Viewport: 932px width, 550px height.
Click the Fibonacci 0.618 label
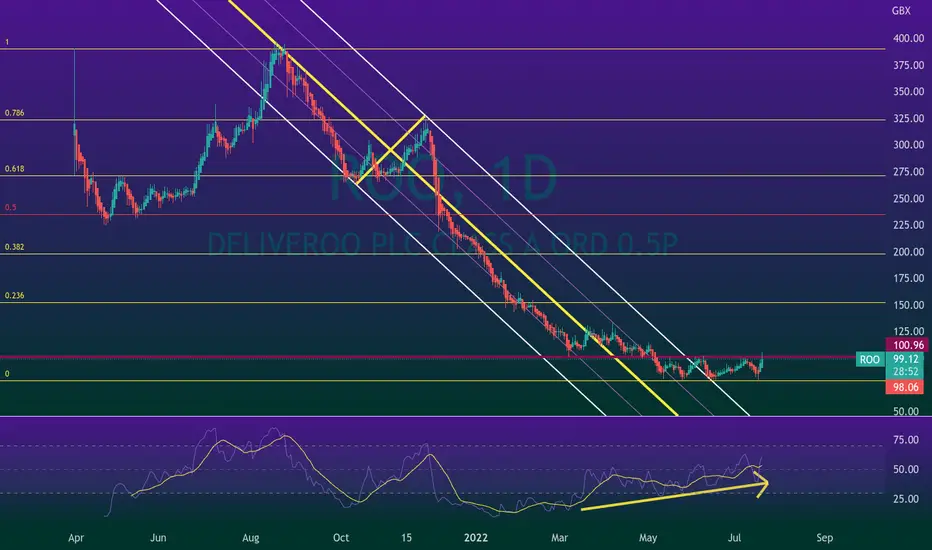(x=14, y=169)
